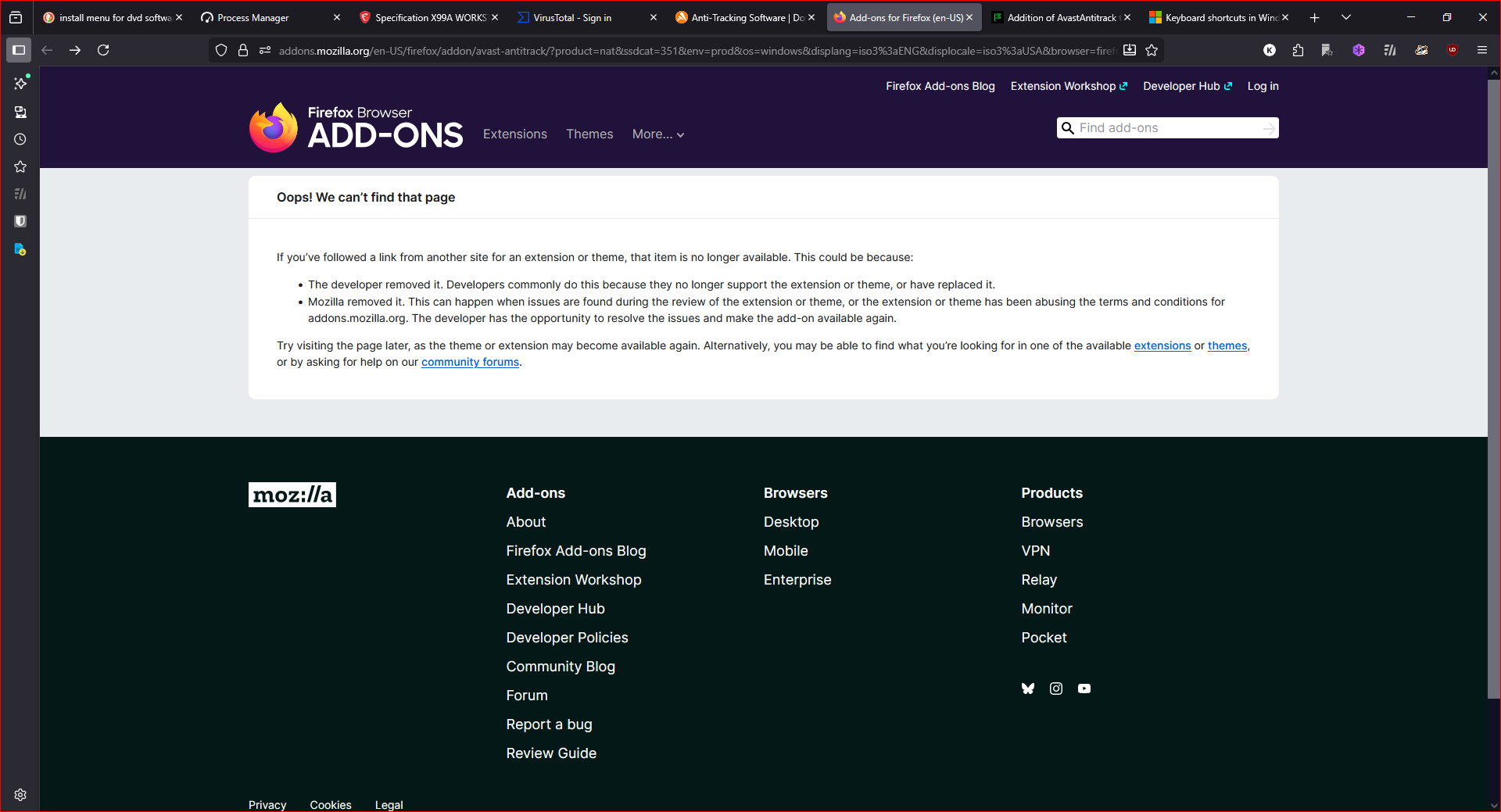Click Log in at the top
The width and height of the screenshot is (1501, 812).
pyautogui.click(x=1263, y=86)
